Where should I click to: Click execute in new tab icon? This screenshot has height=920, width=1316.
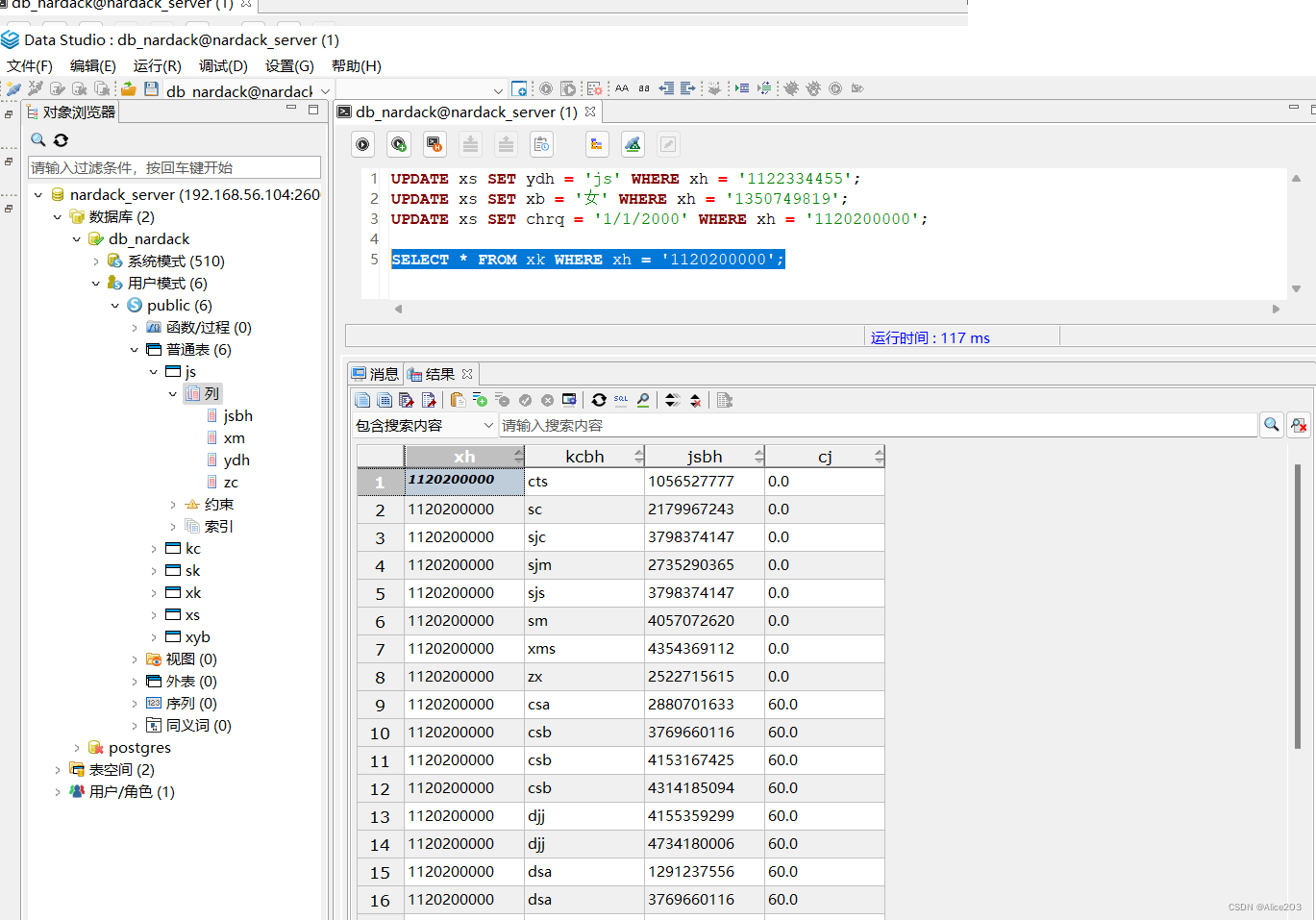(398, 144)
